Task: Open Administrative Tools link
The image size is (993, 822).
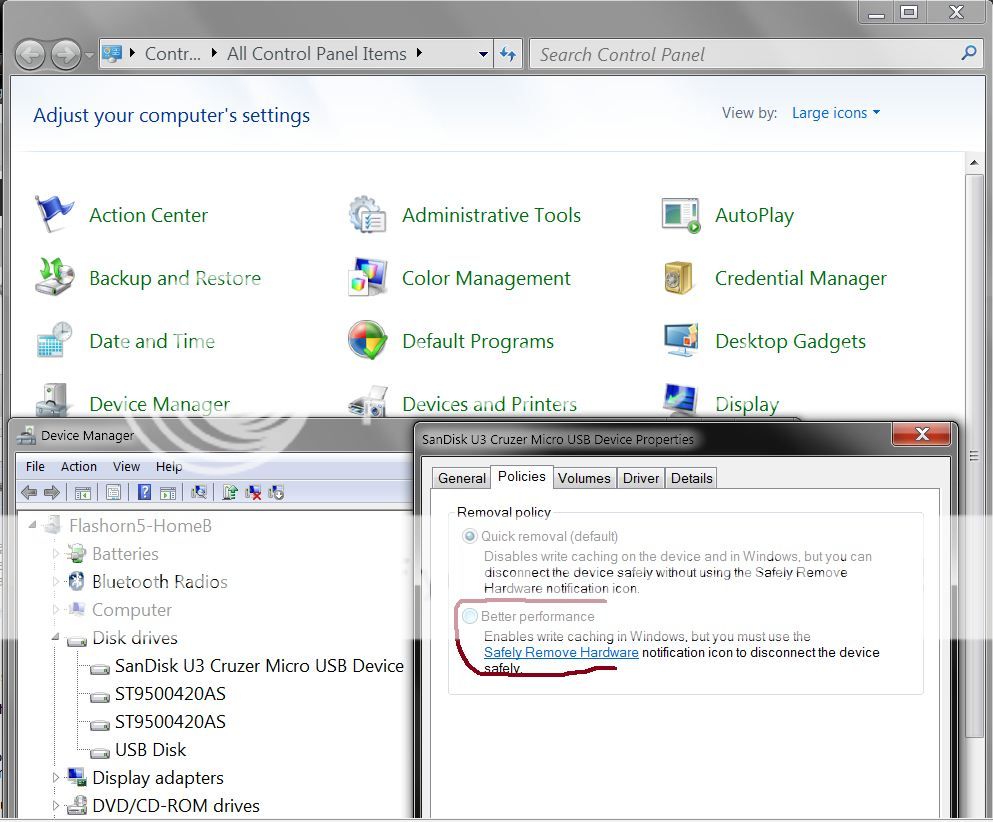Action: 491,215
